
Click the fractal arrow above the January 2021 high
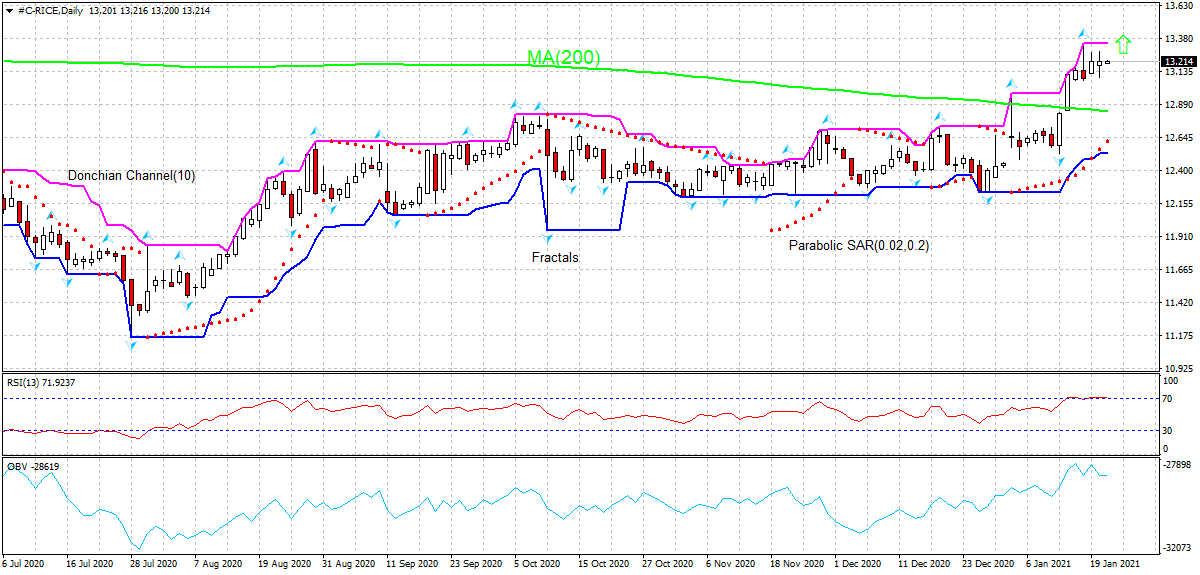pyautogui.click(x=1082, y=34)
